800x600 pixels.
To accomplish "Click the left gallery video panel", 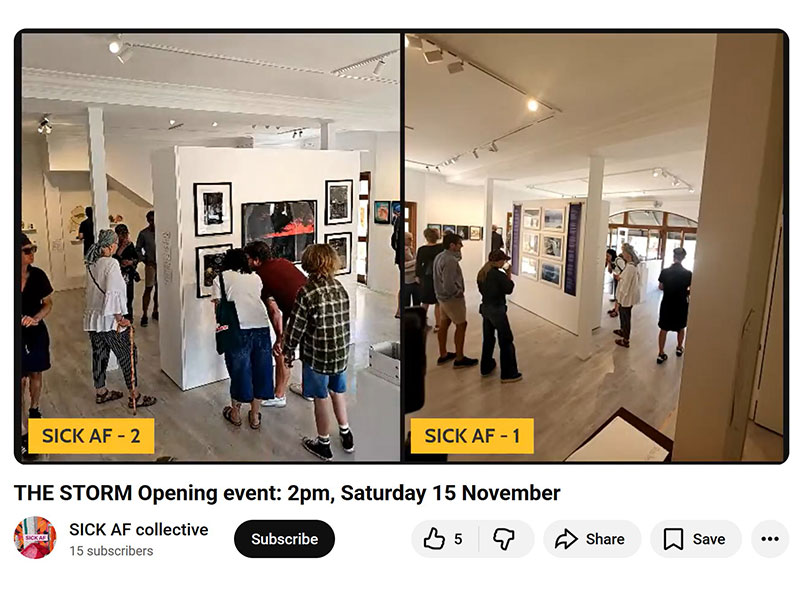I will [x=211, y=247].
